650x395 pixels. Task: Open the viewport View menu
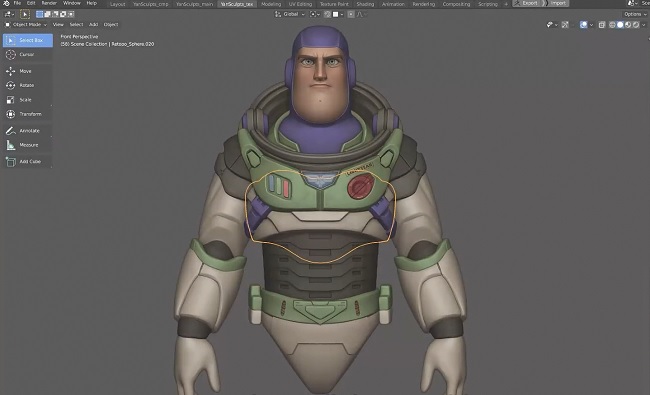point(58,24)
